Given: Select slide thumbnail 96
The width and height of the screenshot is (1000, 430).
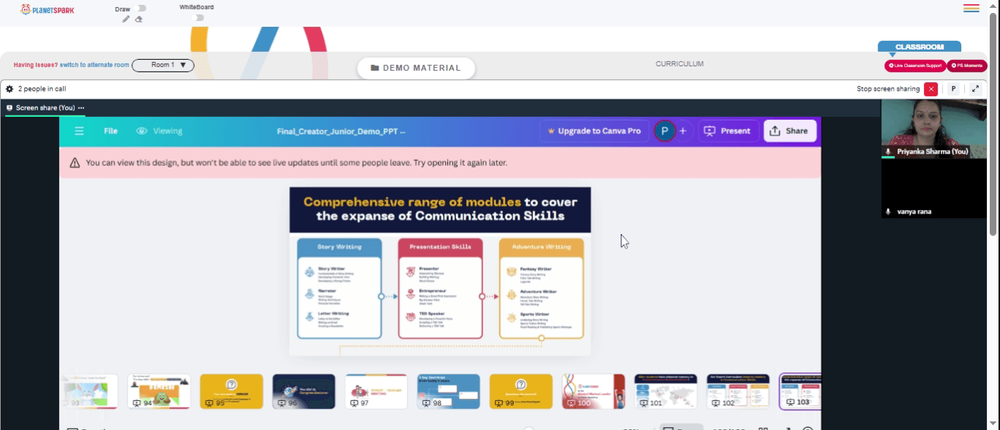Looking at the screenshot, I should [x=304, y=392].
